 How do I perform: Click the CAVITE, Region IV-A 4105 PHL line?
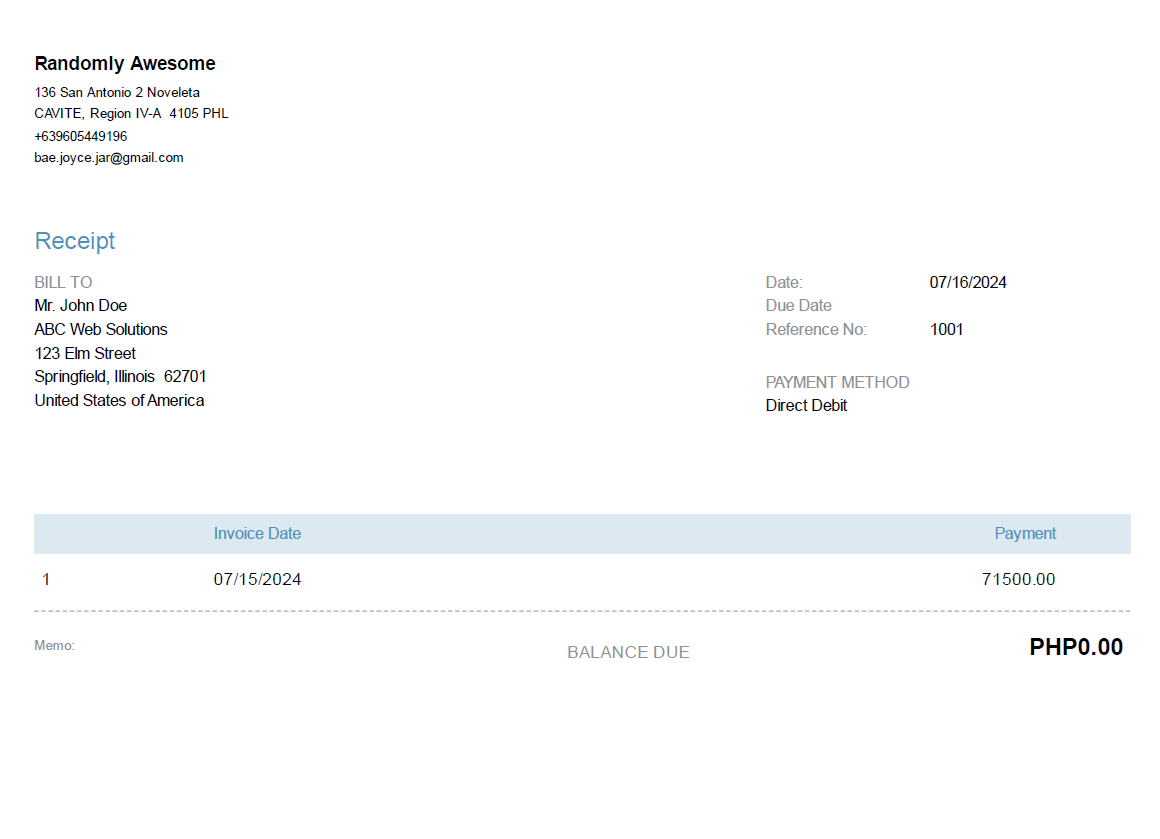tap(131, 114)
